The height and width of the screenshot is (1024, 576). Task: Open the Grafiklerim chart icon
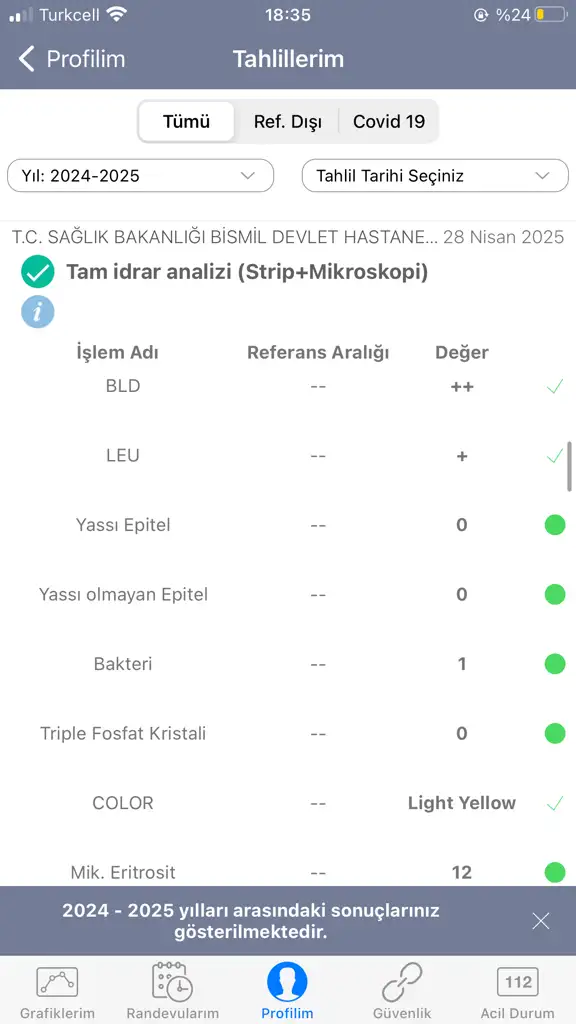coord(57,982)
